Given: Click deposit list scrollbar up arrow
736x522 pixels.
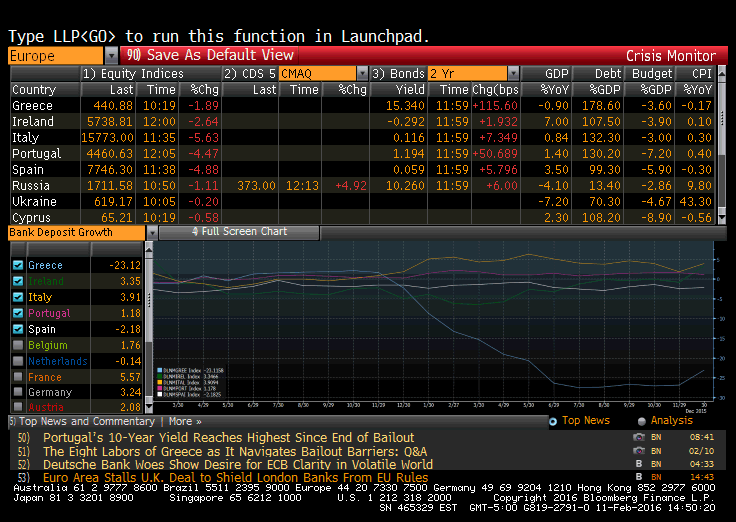Looking at the screenshot, I should coord(149,250).
